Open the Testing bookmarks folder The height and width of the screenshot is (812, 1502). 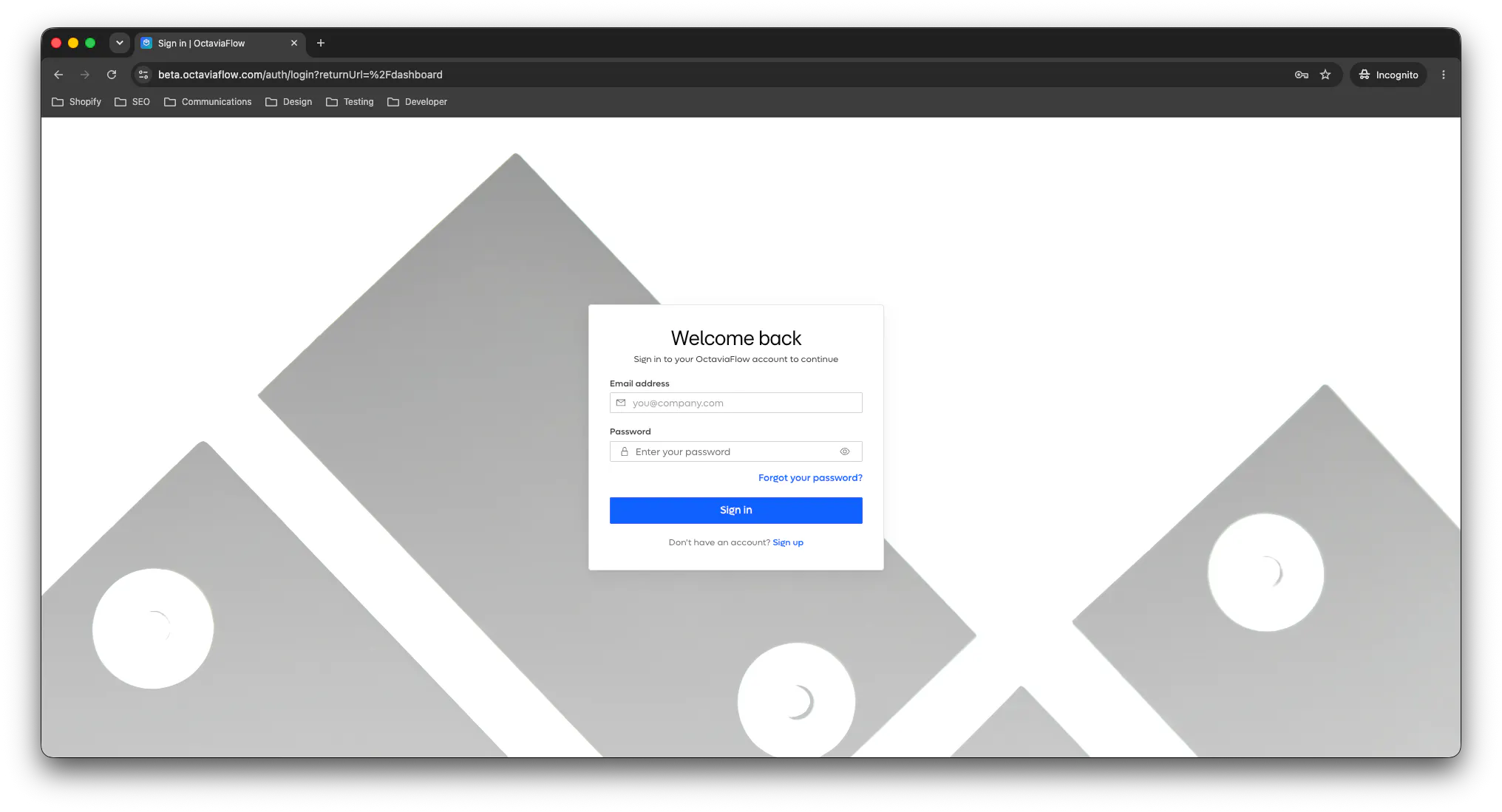350,102
